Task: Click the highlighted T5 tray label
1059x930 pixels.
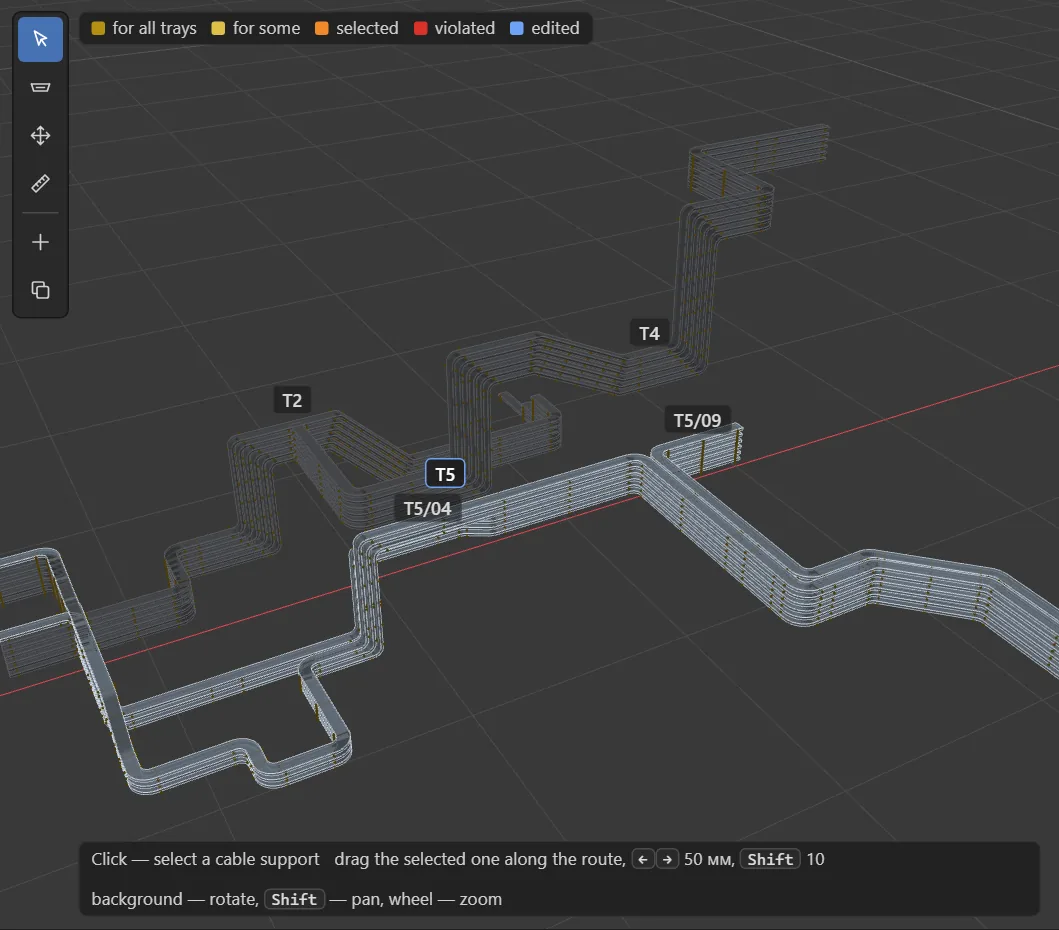Action: (x=445, y=474)
